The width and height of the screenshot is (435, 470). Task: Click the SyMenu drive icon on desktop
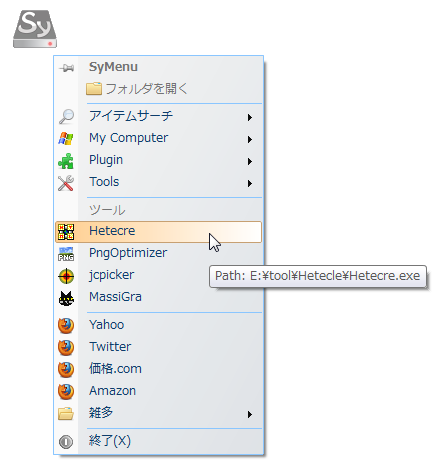pyautogui.click(x=35, y=29)
